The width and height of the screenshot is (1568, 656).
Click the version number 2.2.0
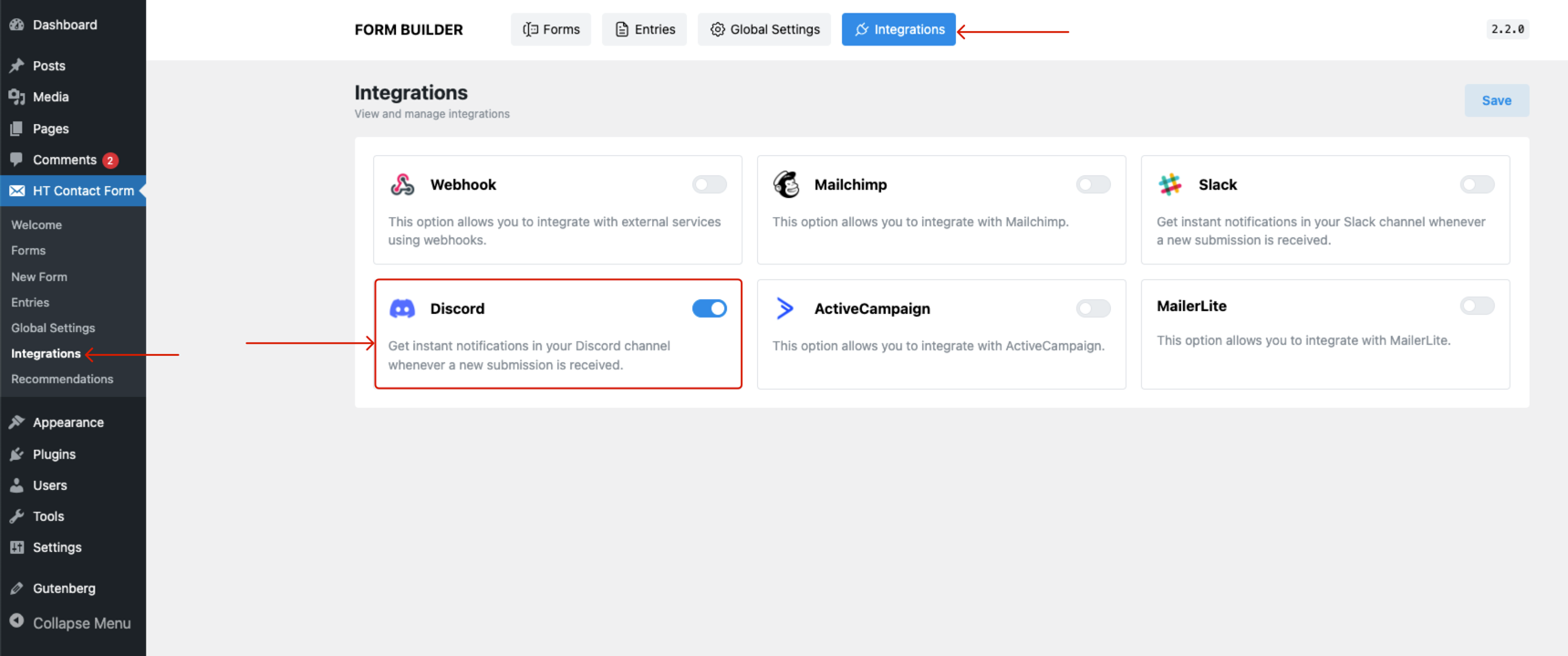click(1508, 29)
